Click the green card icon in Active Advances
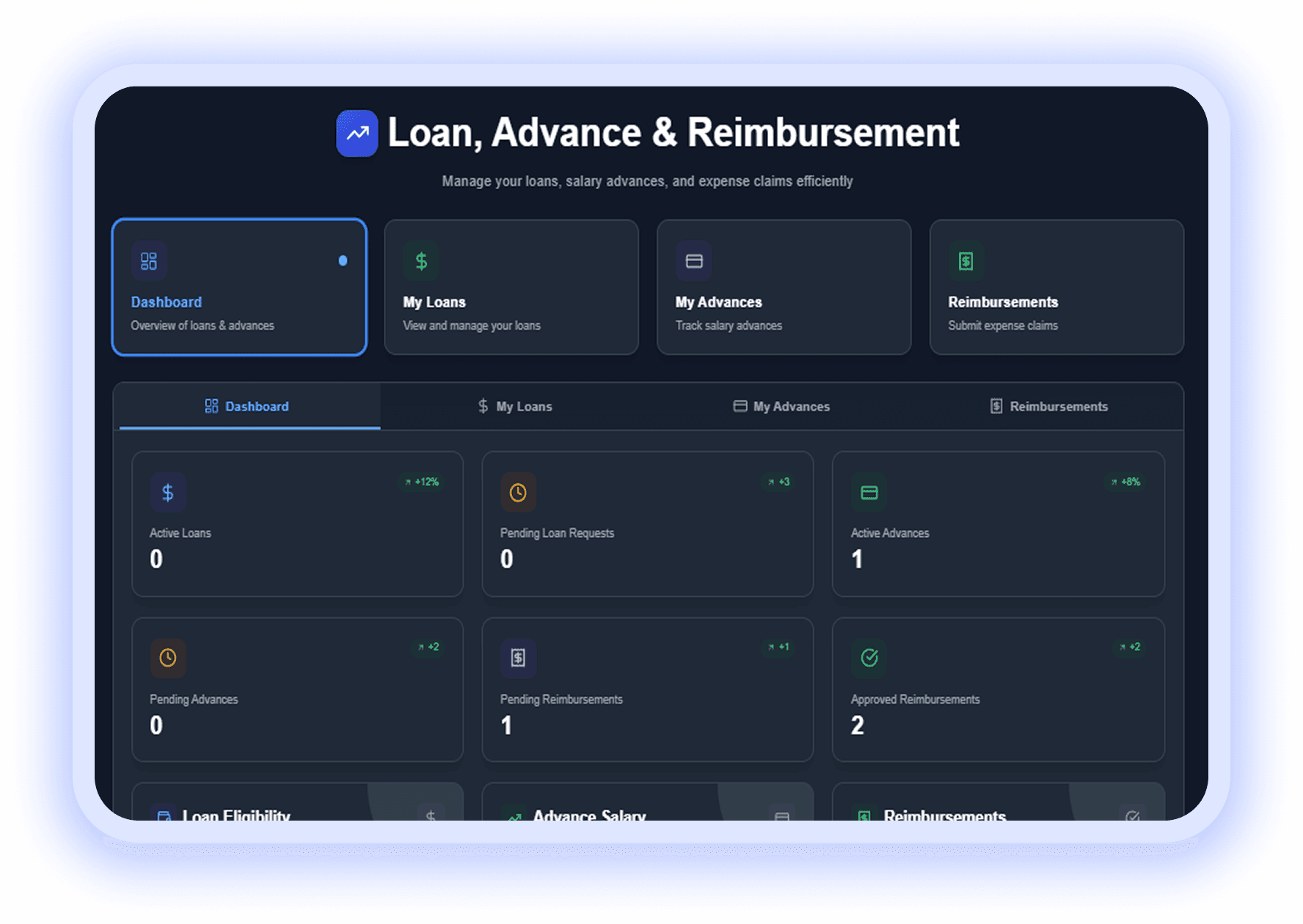1303x924 pixels. click(869, 492)
